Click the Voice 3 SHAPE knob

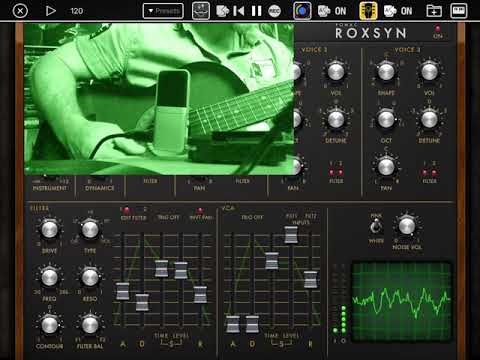click(x=386, y=72)
